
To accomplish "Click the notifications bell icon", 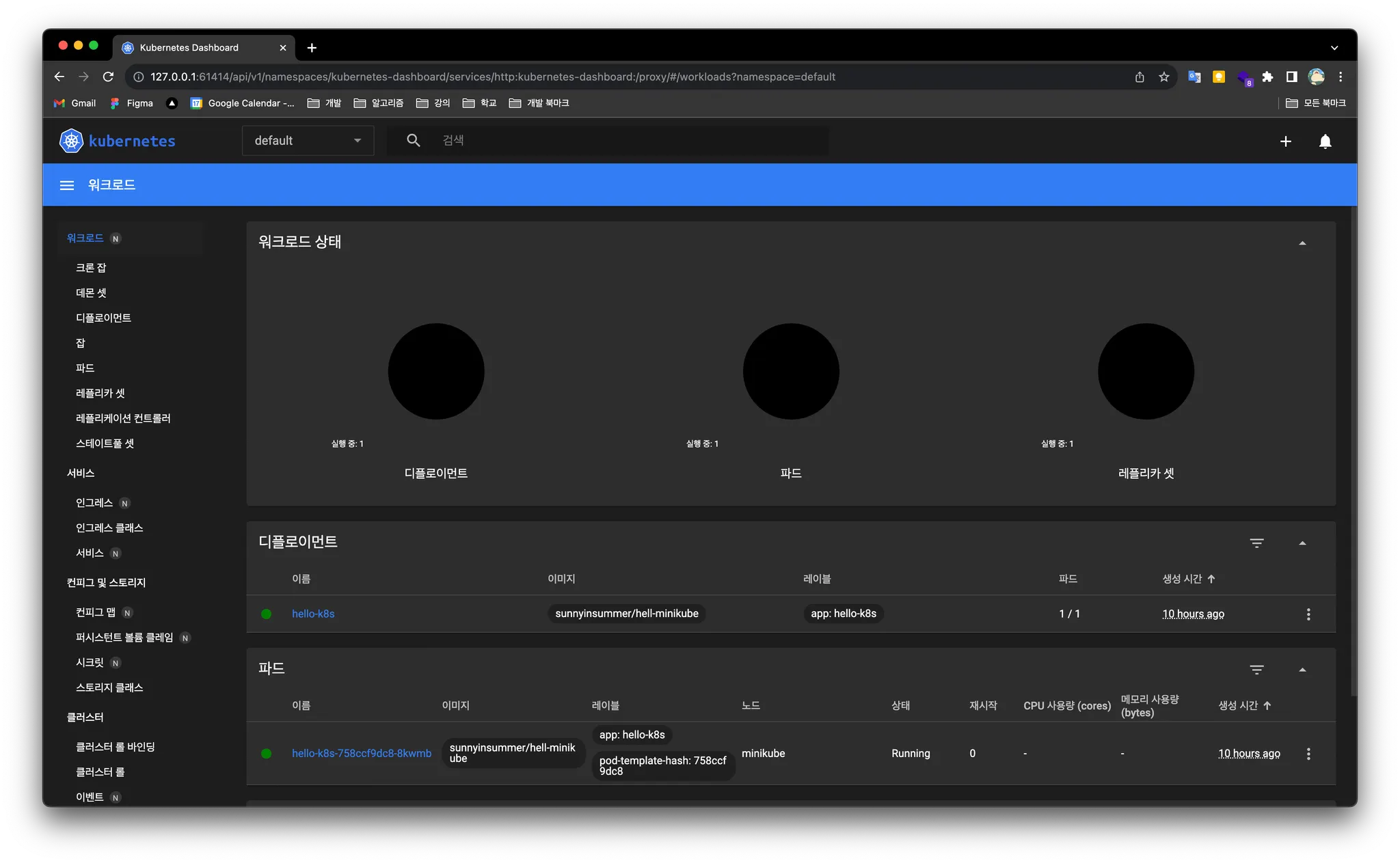I will [1325, 141].
